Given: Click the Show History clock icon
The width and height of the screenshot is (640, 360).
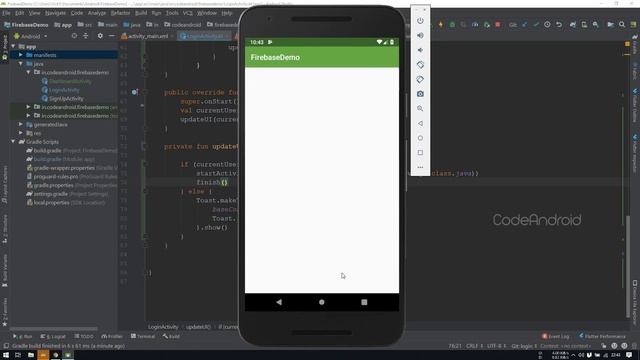Looking at the screenshot, I should [547, 25].
